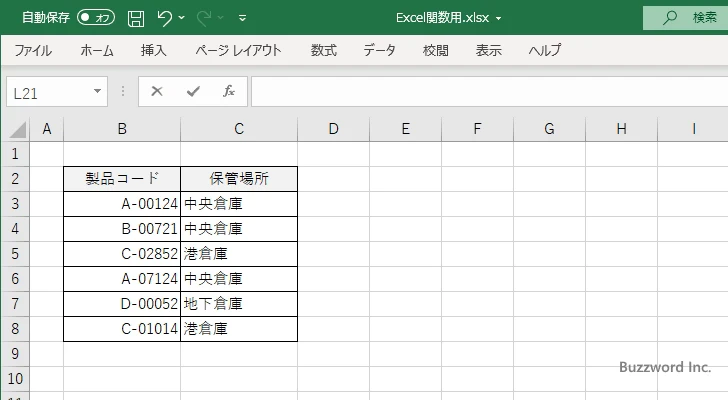Select the 地下倉庫 cell
The width and height of the screenshot is (728, 400).
(239, 304)
